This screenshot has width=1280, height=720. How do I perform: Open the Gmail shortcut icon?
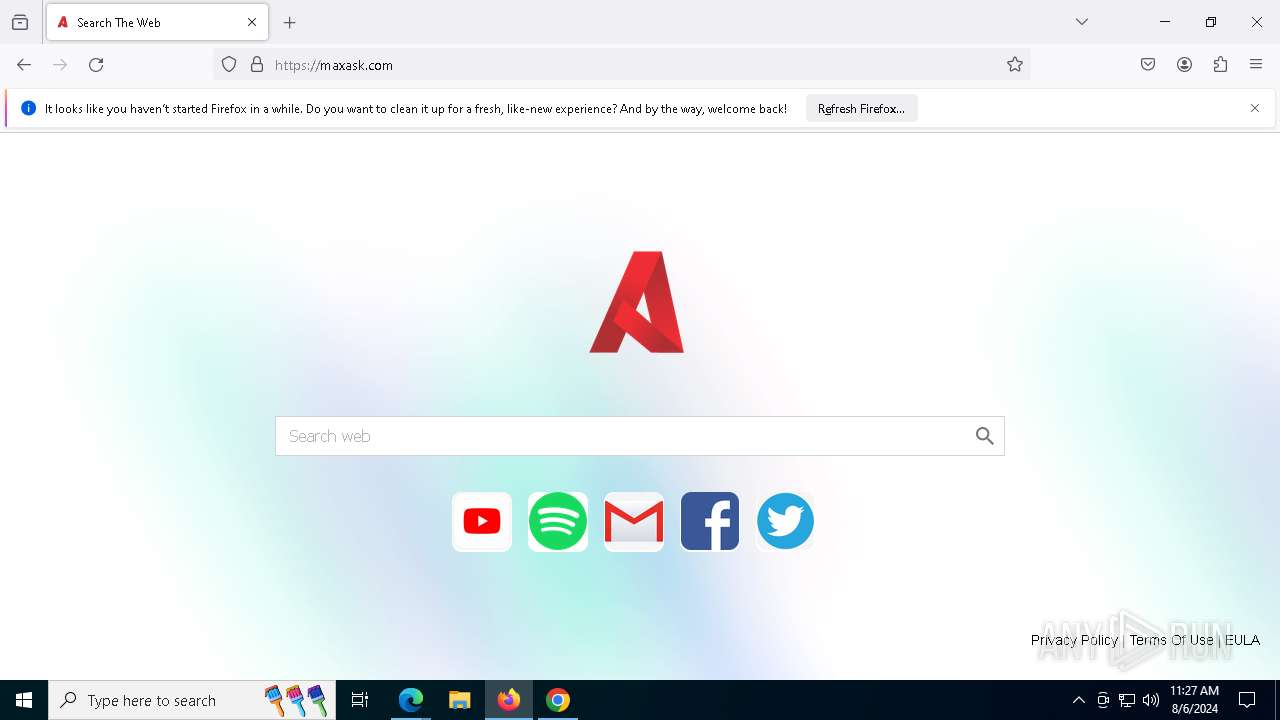(x=634, y=521)
